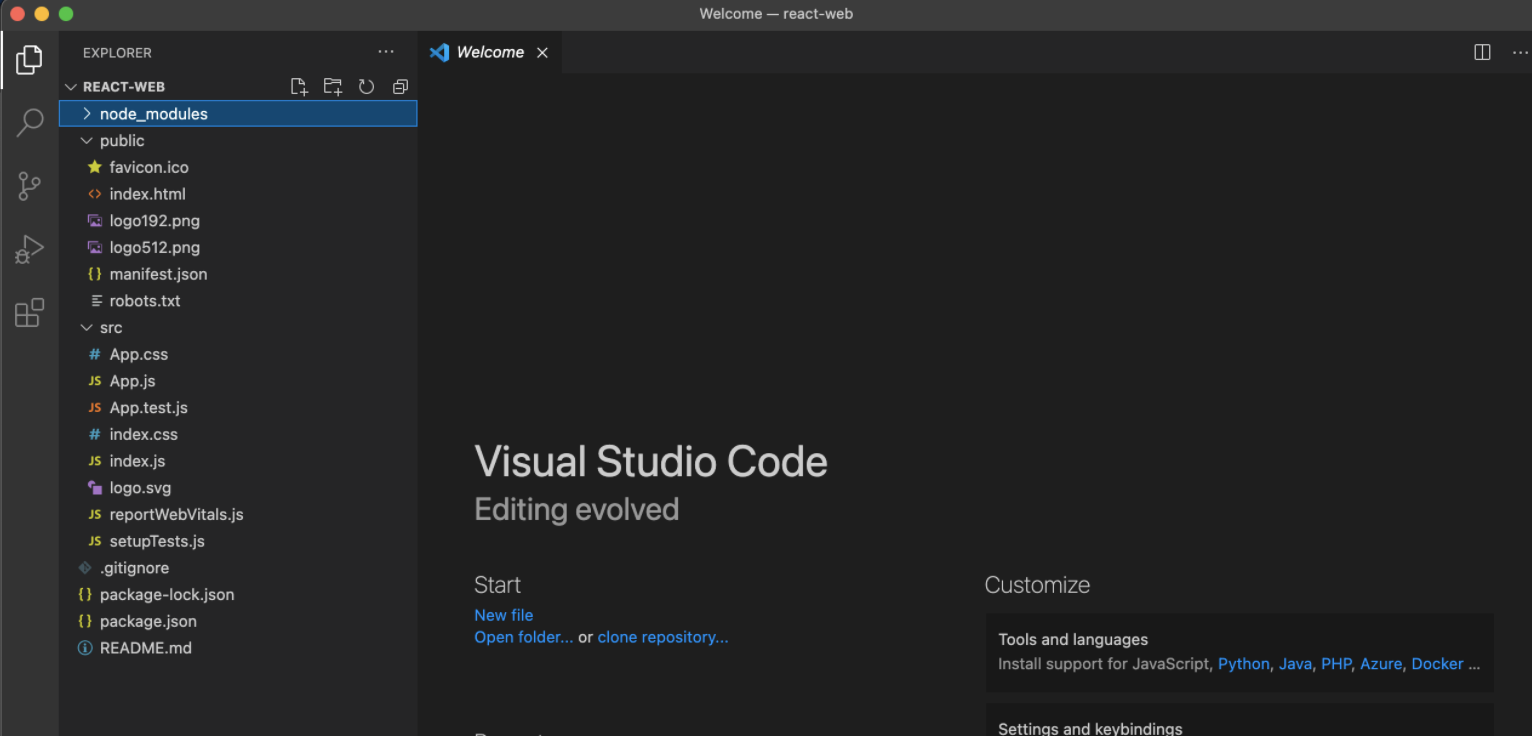
Task: Close the Welcome tab
Action: [x=542, y=53]
